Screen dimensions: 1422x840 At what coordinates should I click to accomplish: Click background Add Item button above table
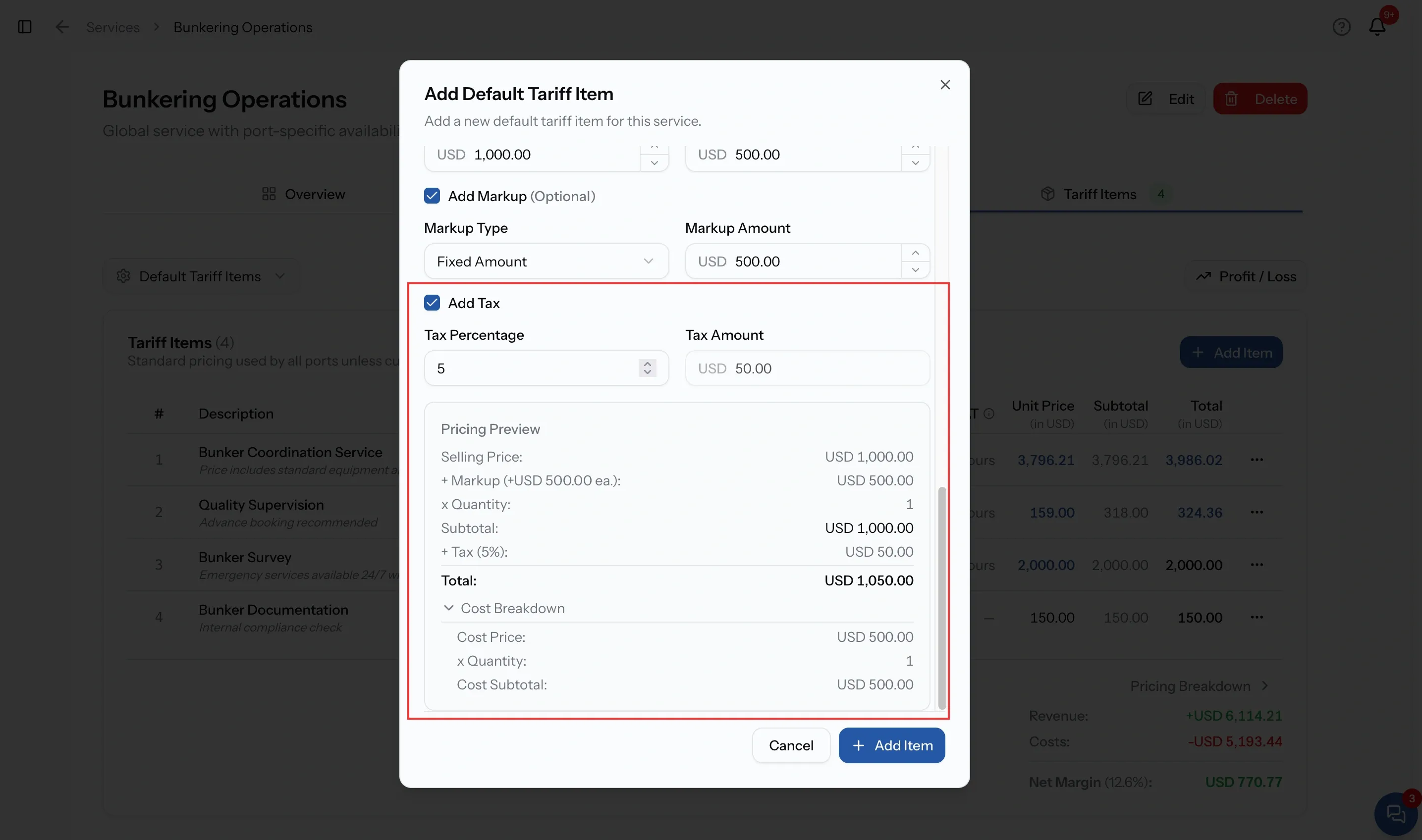[x=1231, y=353]
